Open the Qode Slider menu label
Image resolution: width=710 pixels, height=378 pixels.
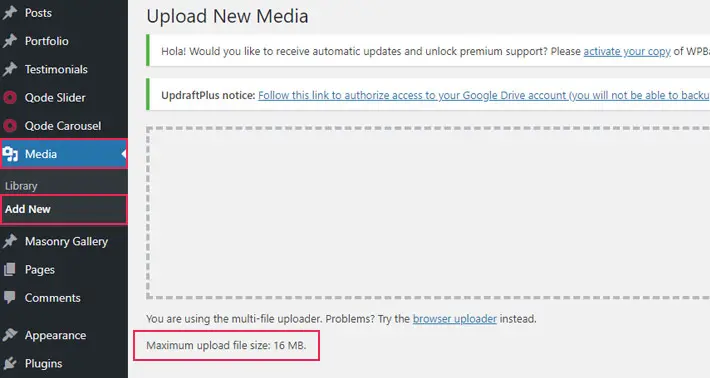pyautogui.click(x=55, y=98)
